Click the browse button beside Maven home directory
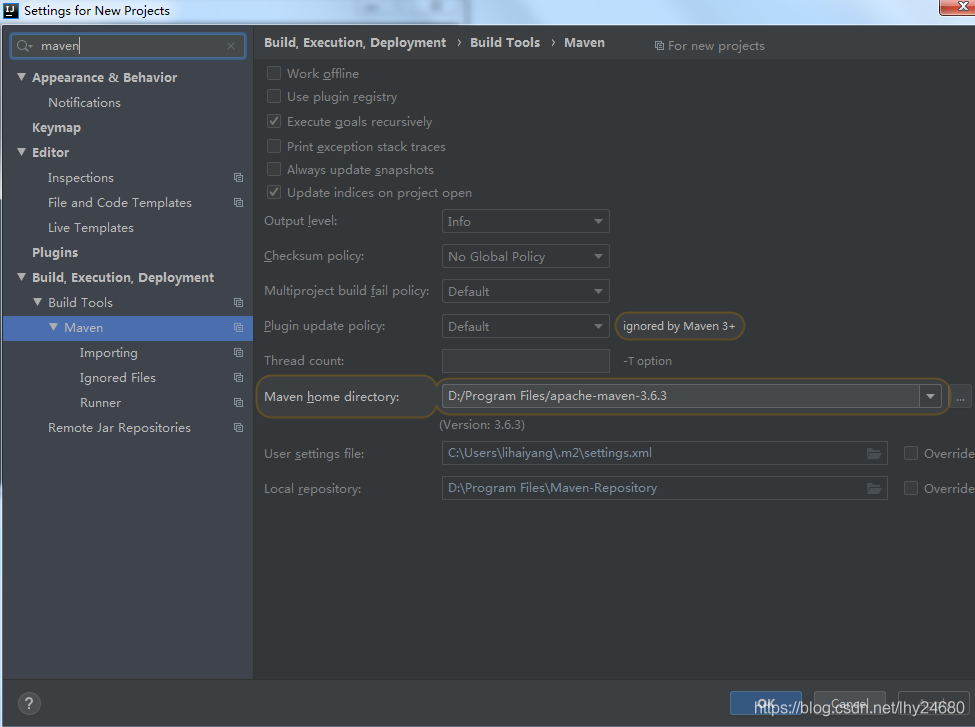Image resolution: width=975 pixels, height=727 pixels. [960, 397]
